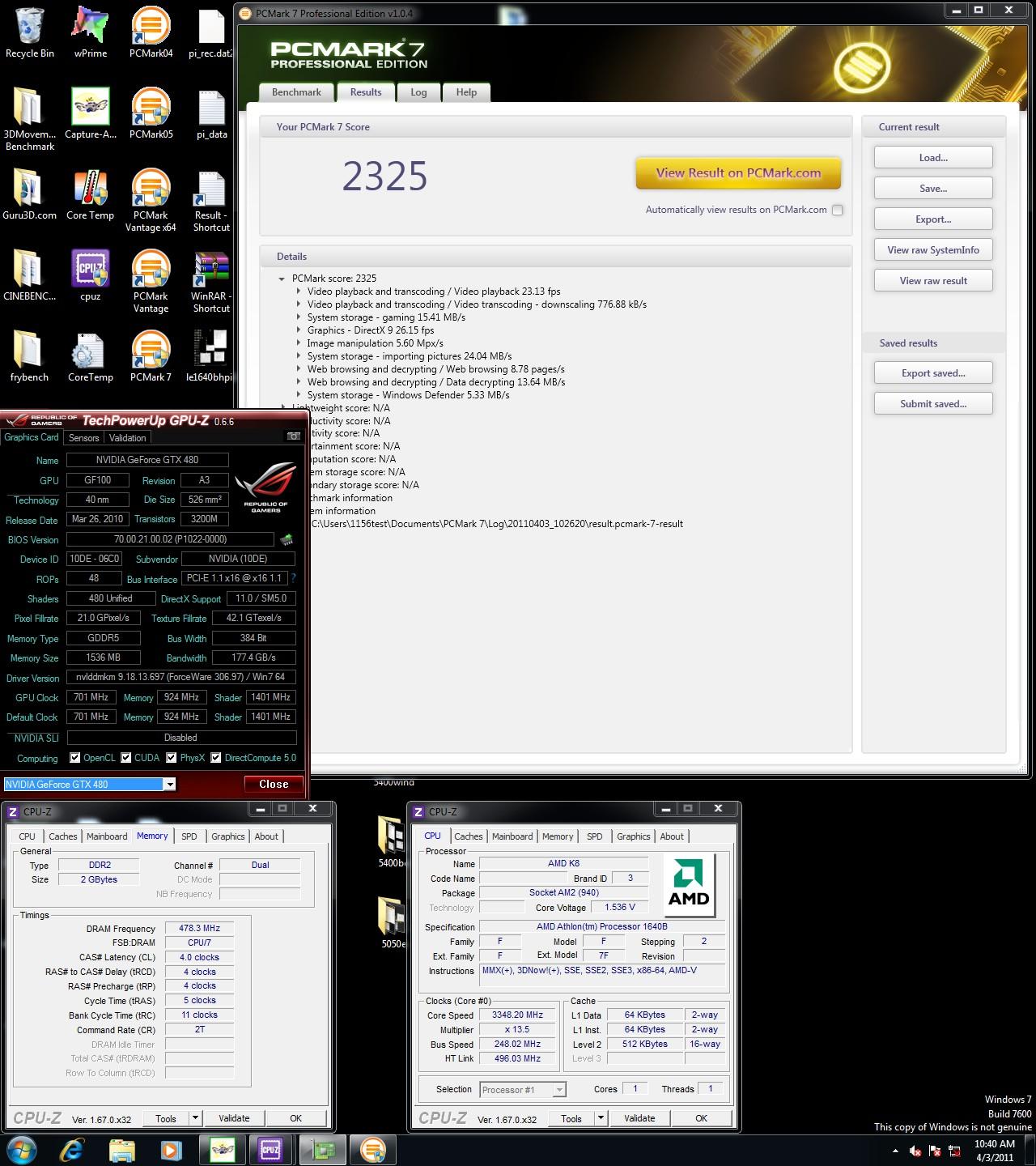Open Windows Explorer taskbar icon
The height and width of the screenshot is (1166, 1036).
[122, 1149]
